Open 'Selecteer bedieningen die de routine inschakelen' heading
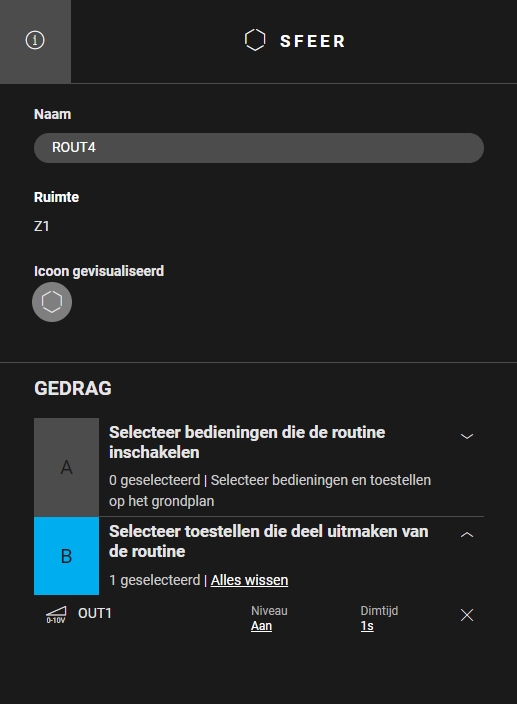 [x=247, y=442]
